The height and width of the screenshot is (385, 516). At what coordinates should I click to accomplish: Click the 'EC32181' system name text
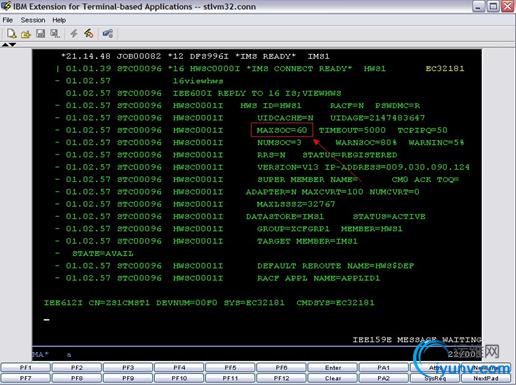pyautogui.click(x=445, y=68)
